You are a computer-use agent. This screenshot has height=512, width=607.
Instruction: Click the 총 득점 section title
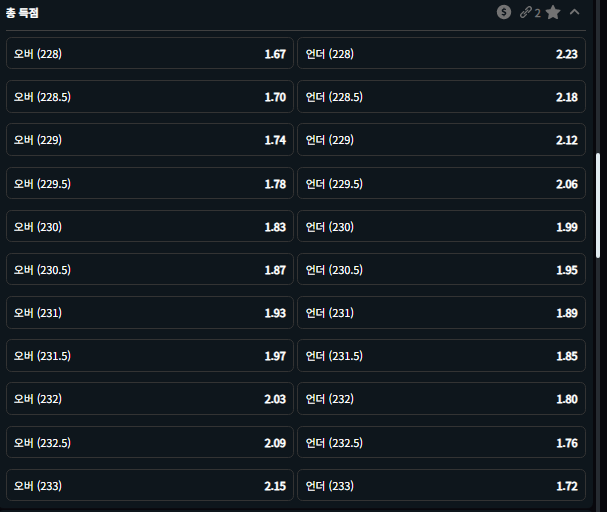point(23,13)
